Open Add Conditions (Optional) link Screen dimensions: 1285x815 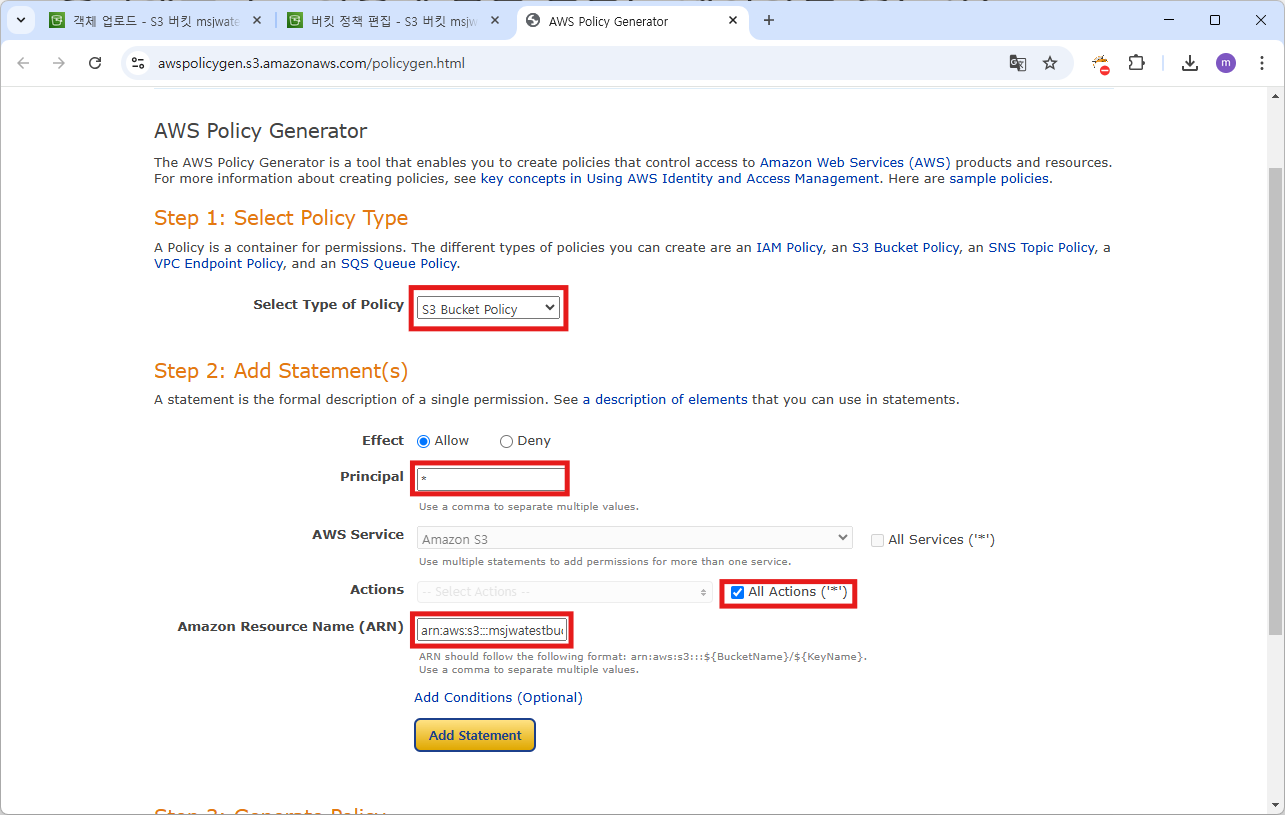pos(498,697)
